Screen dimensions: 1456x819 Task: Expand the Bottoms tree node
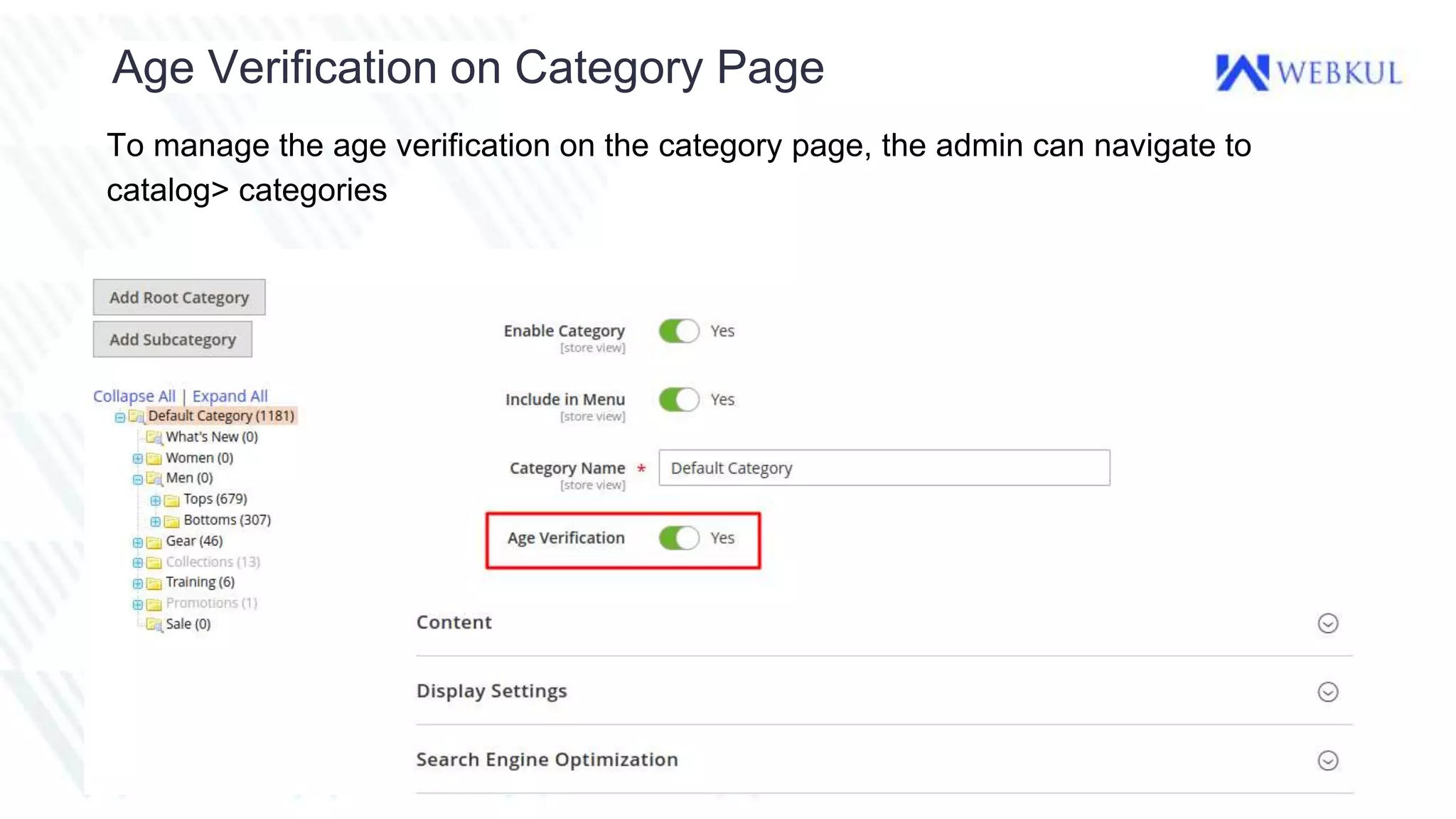pyautogui.click(x=155, y=521)
